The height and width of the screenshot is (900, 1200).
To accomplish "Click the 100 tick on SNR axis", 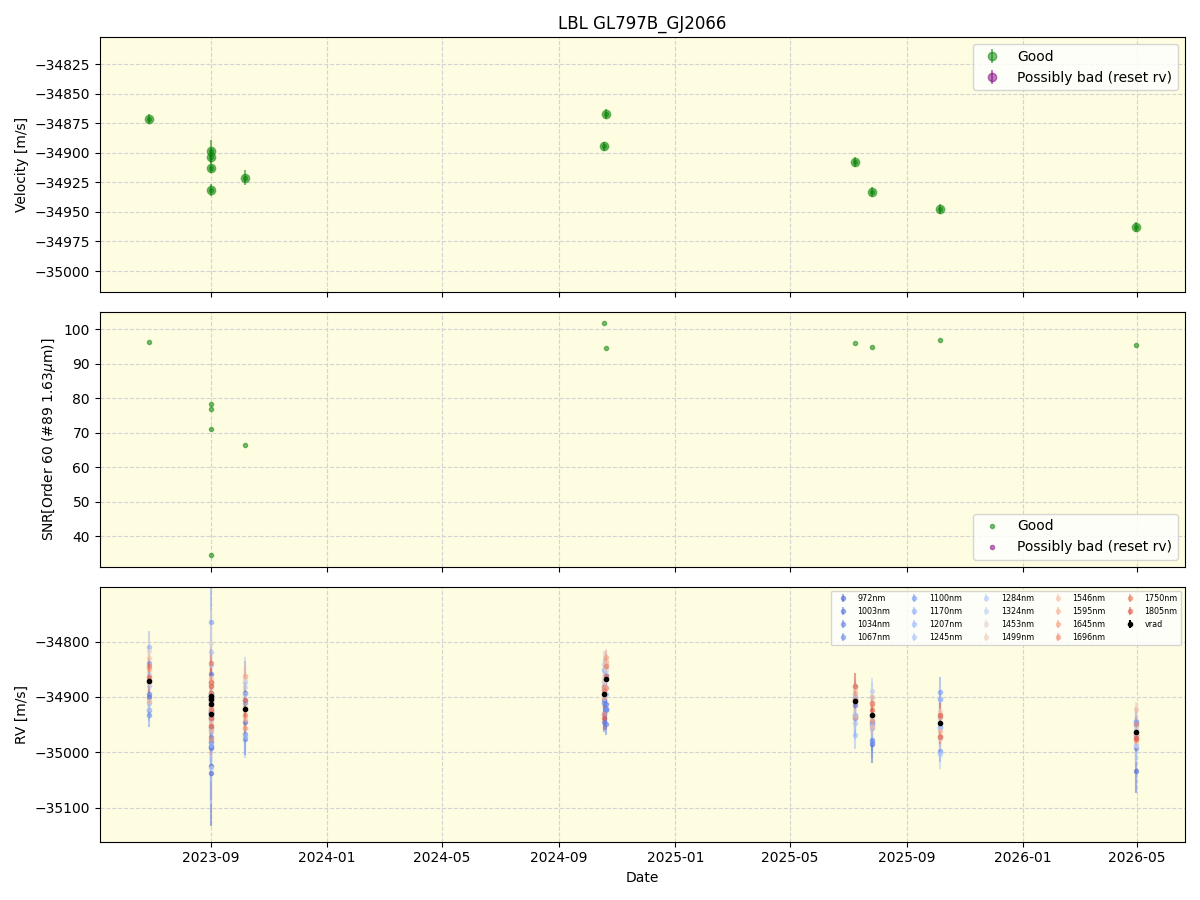I will click(x=79, y=330).
